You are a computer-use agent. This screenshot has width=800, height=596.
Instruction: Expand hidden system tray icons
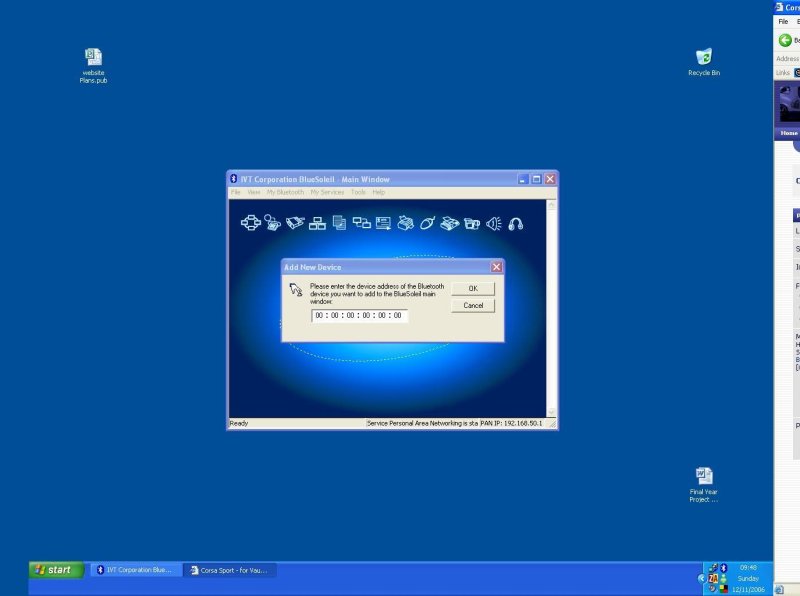point(701,578)
